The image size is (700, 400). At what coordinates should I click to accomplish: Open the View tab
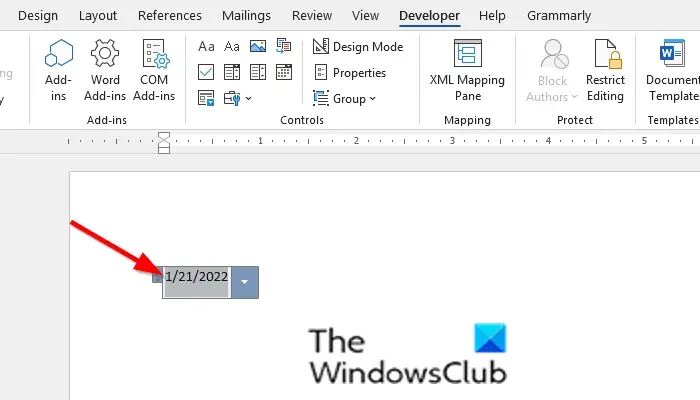(x=365, y=16)
